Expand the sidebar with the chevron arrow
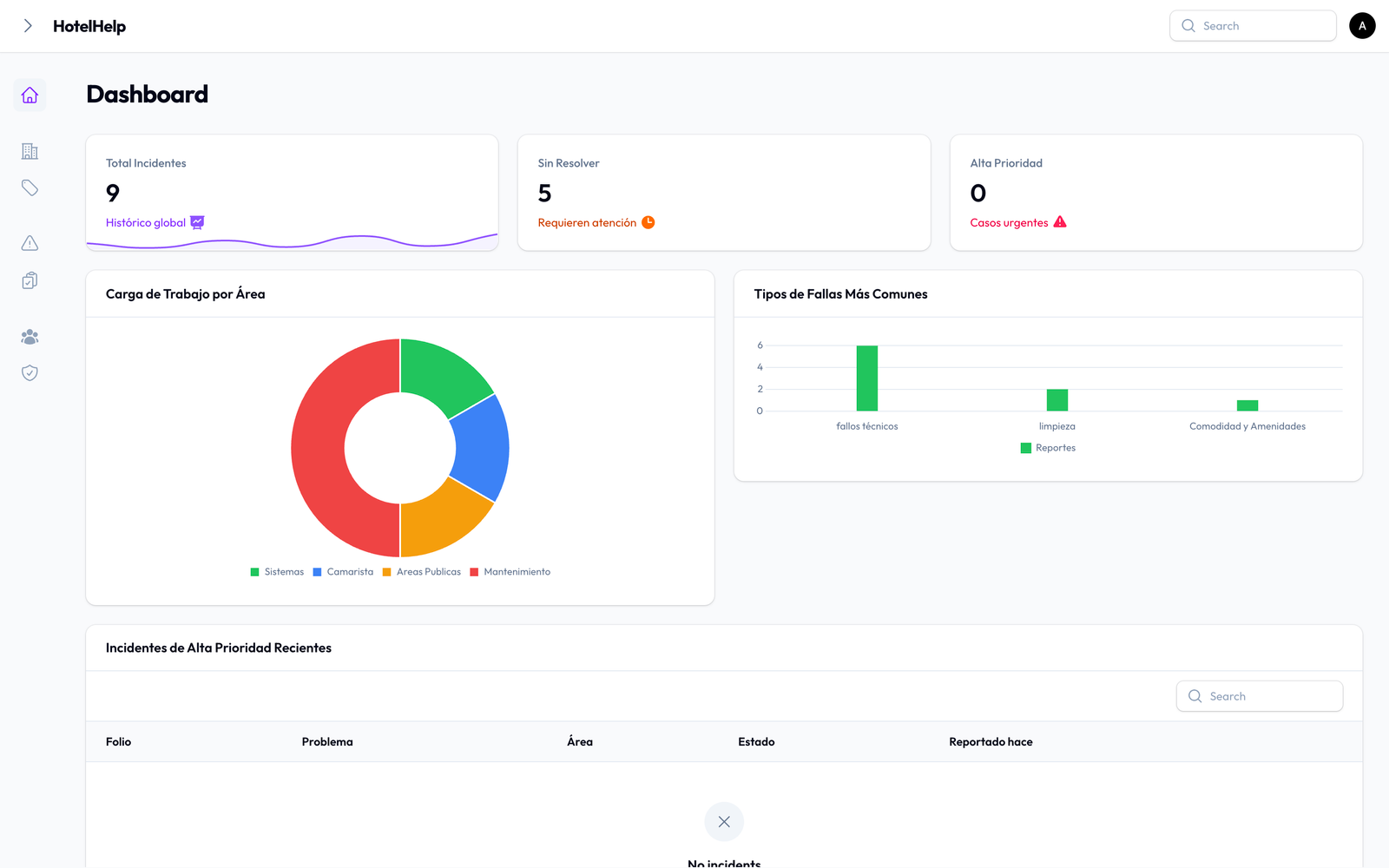The width and height of the screenshot is (1389, 868). [28, 26]
